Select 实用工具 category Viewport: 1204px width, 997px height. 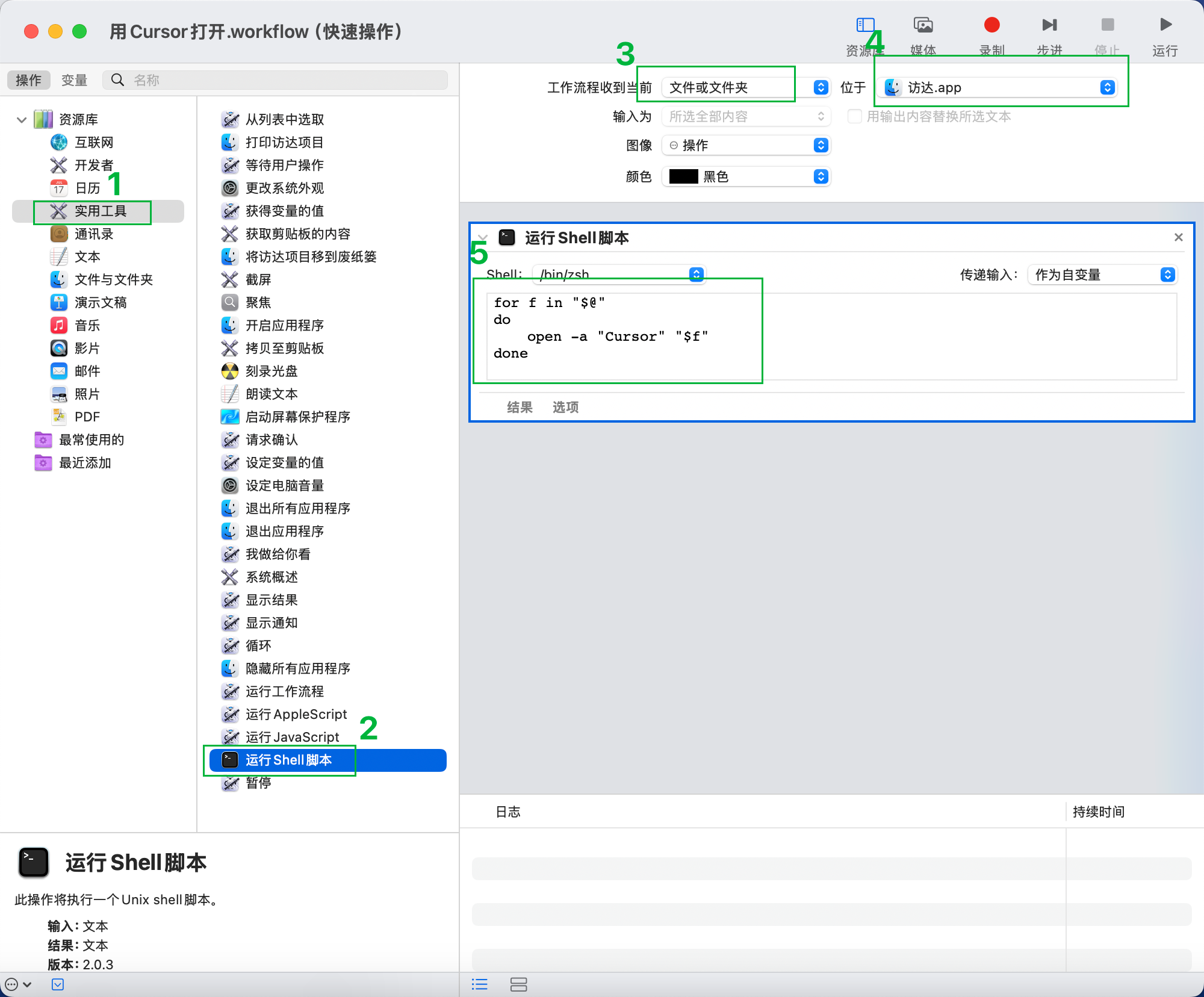[98, 211]
